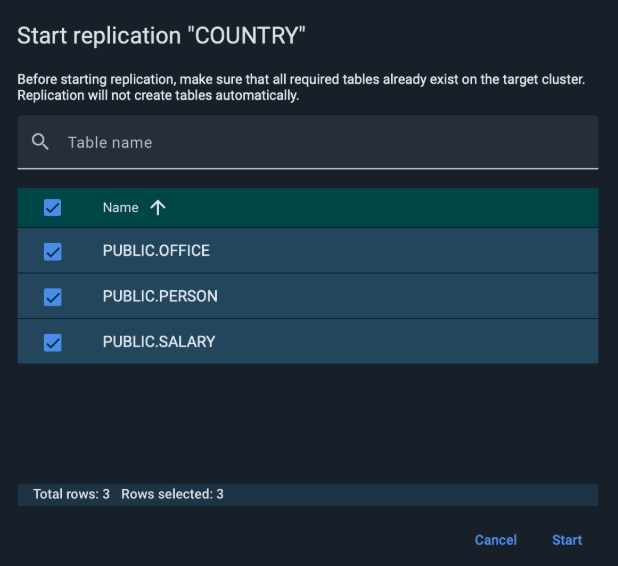This screenshot has width=618, height=566.
Task: Untick the PUBLIC.SALARY checkbox
Action: 53,342
